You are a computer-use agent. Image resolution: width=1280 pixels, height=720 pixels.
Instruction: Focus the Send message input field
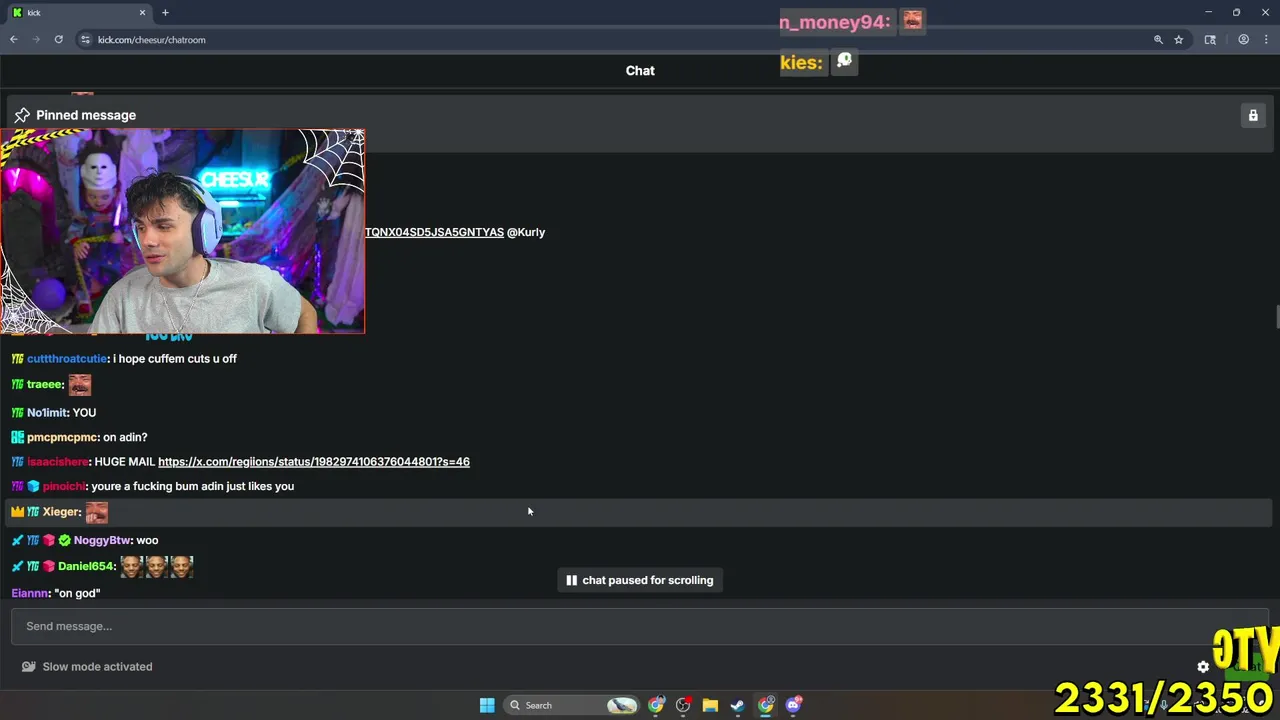[640, 626]
